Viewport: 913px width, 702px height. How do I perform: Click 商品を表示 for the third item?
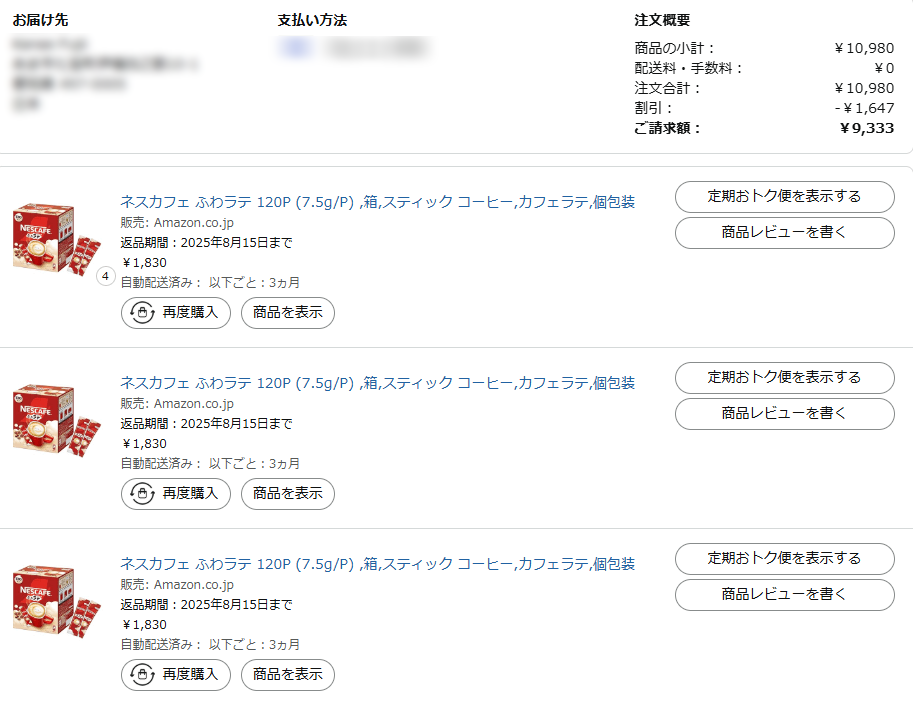pyautogui.click(x=287, y=675)
